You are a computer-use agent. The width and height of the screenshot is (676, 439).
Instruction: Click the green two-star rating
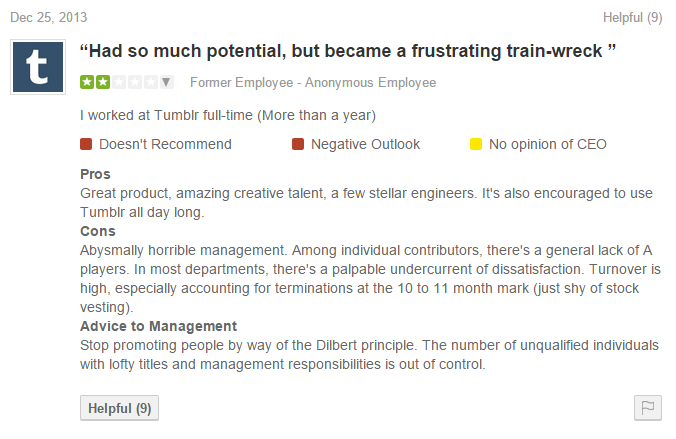click(95, 82)
